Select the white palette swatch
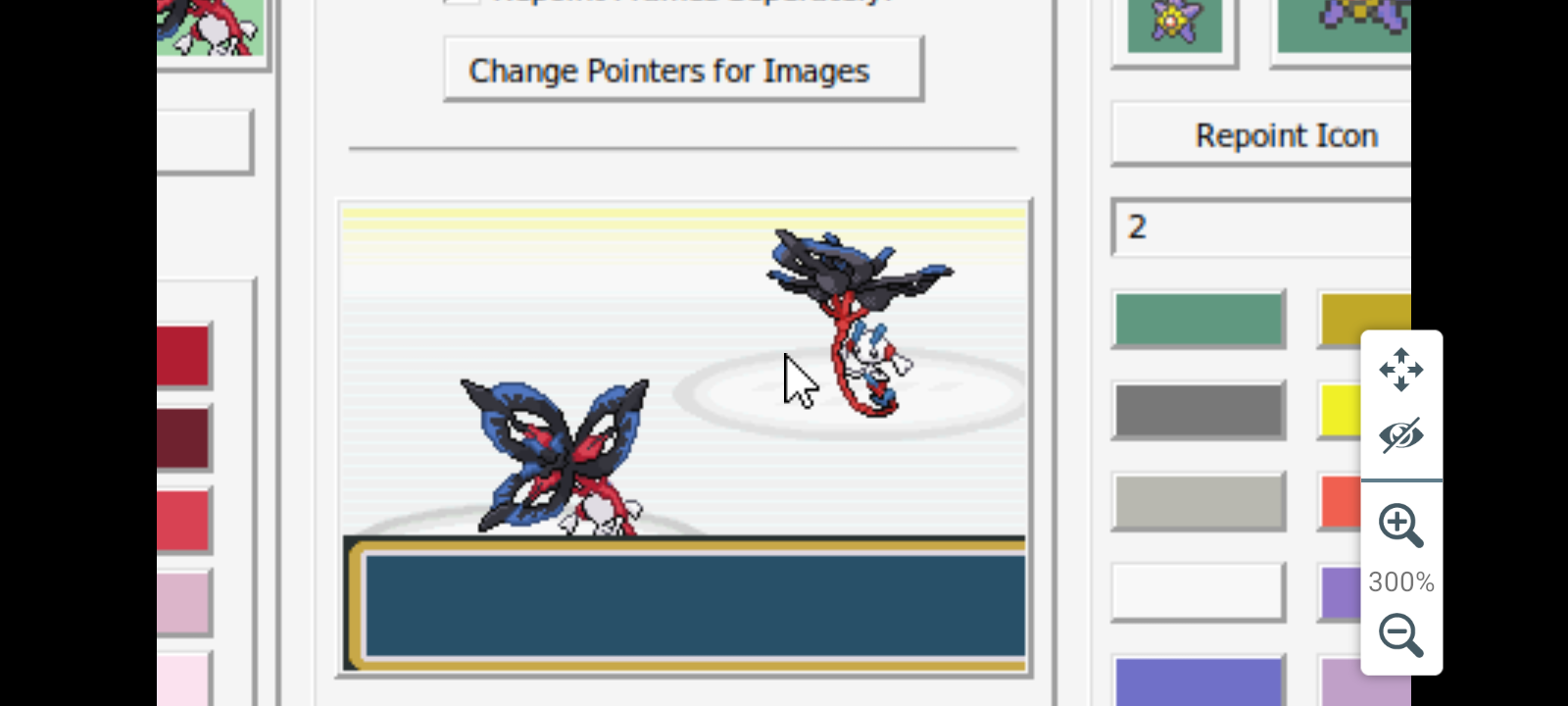The height and width of the screenshot is (706, 1568). [1199, 592]
